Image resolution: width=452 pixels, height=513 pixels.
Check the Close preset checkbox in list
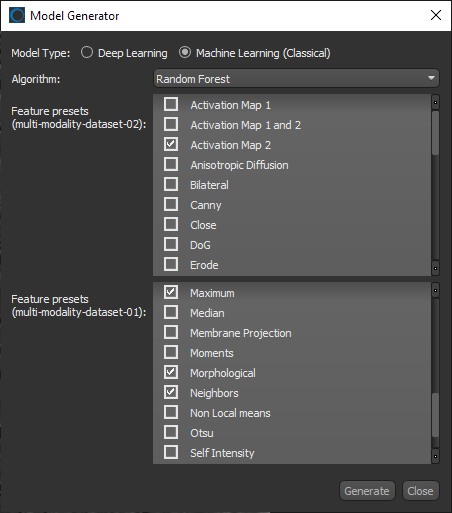171,224
